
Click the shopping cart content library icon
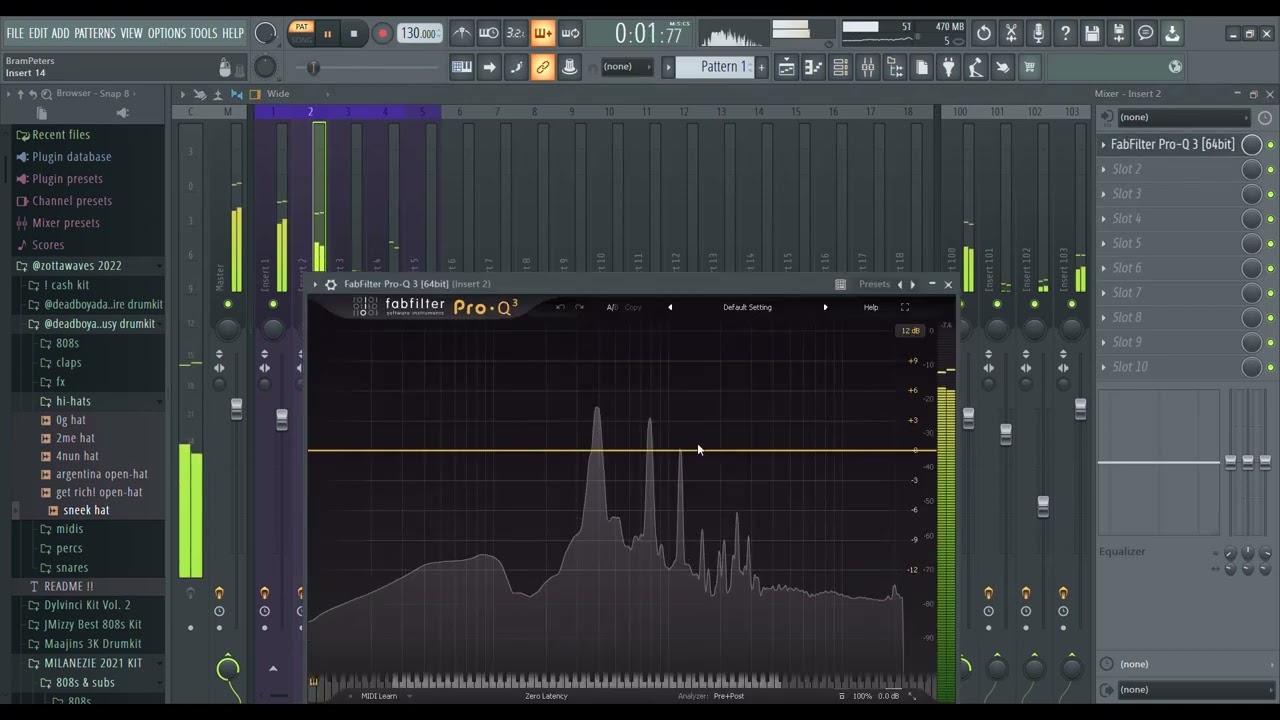pyautogui.click(x=1029, y=67)
